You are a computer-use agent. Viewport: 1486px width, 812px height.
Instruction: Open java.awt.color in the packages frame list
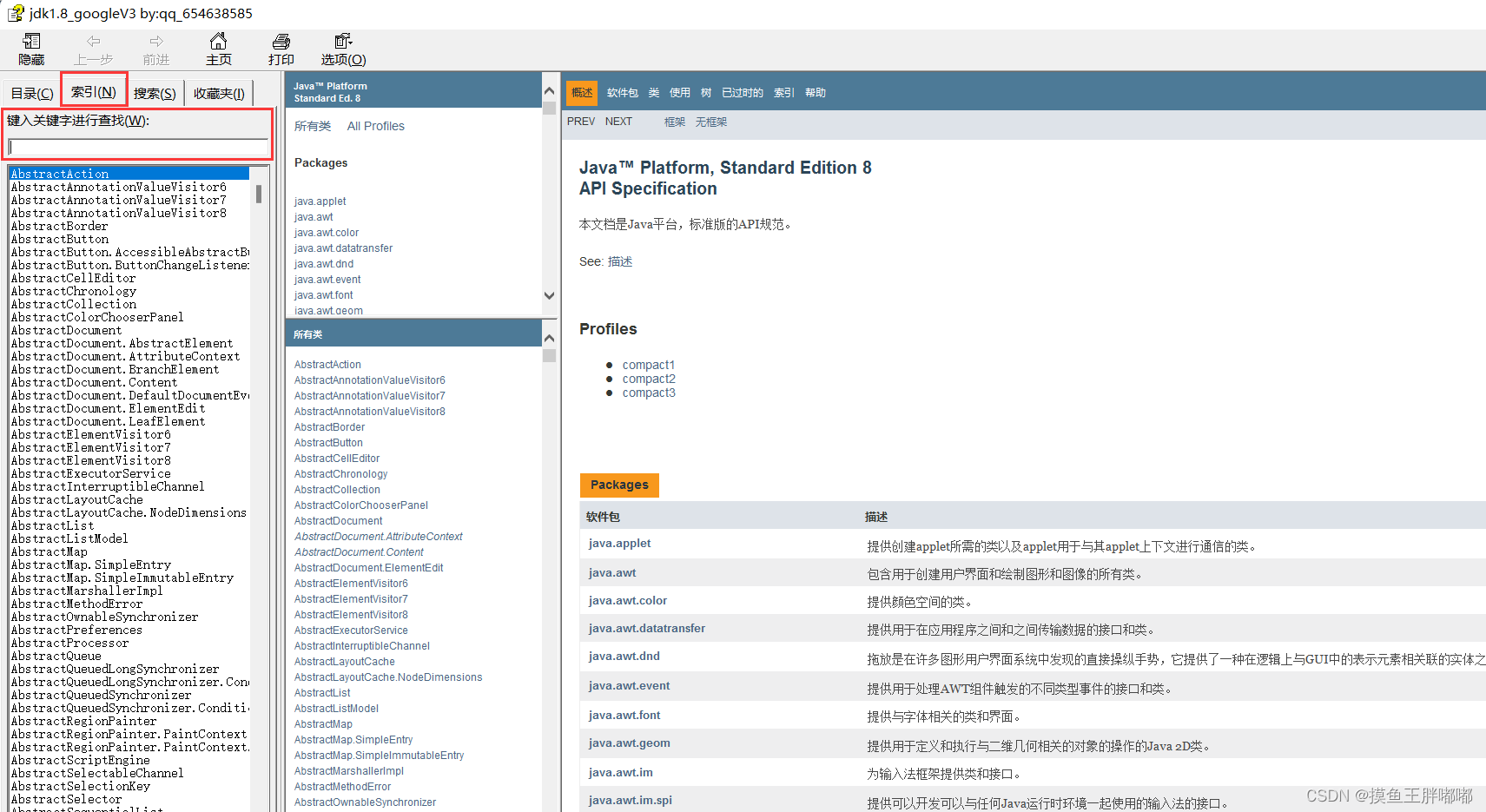[x=327, y=233]
